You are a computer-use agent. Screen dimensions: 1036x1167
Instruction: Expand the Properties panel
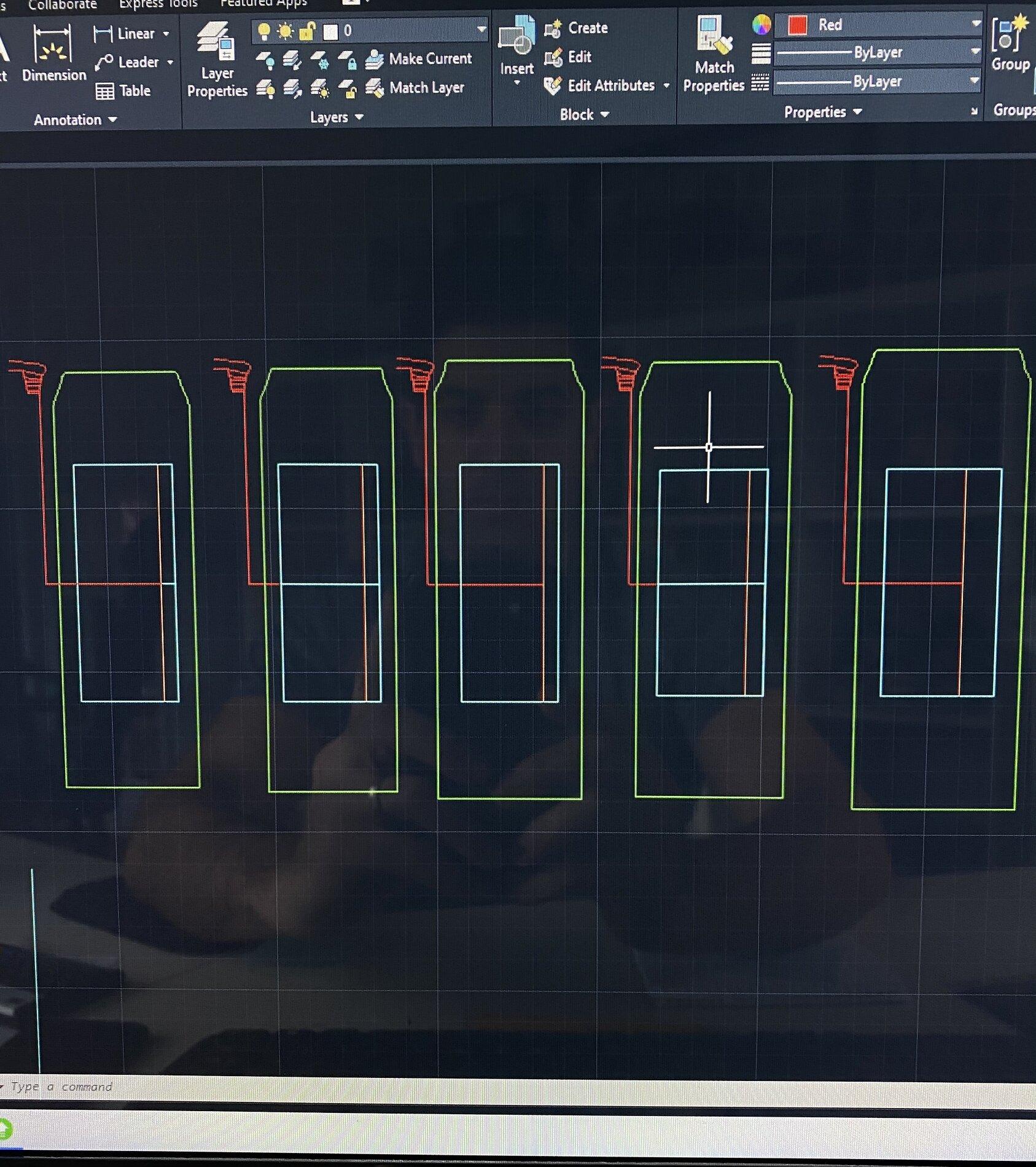pos(823,112)
